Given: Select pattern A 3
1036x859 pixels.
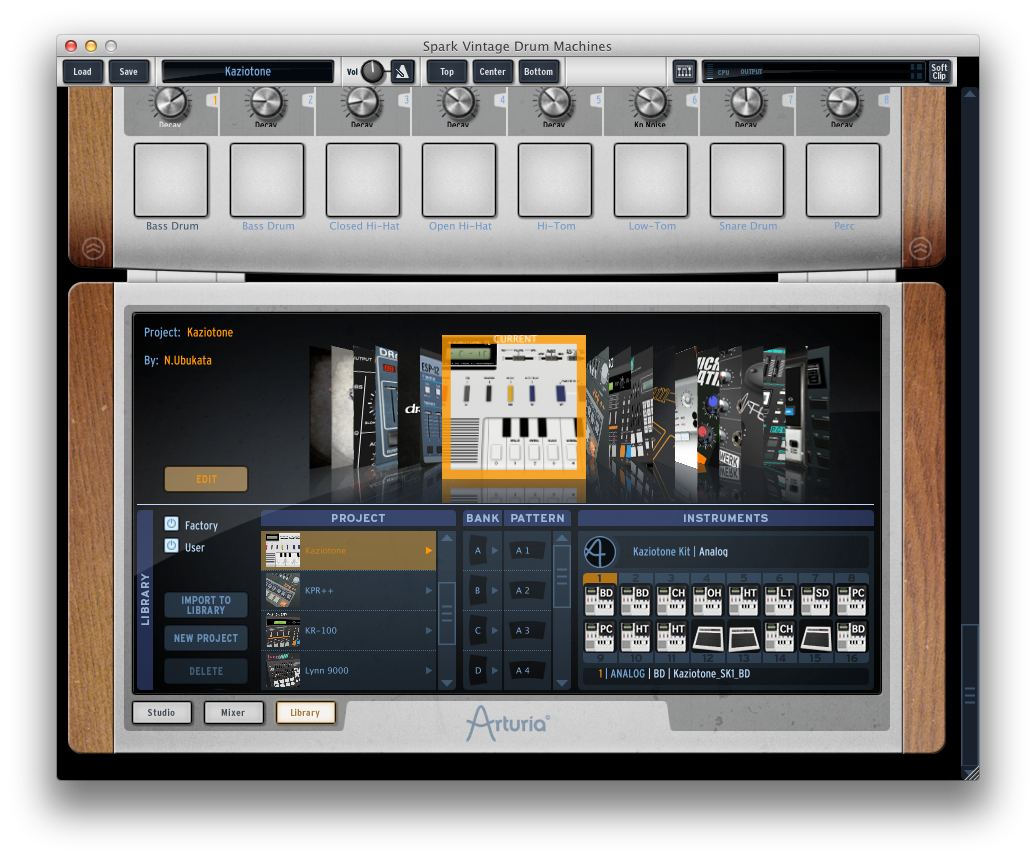Looking at the screenshot, I should pos(527,630).
